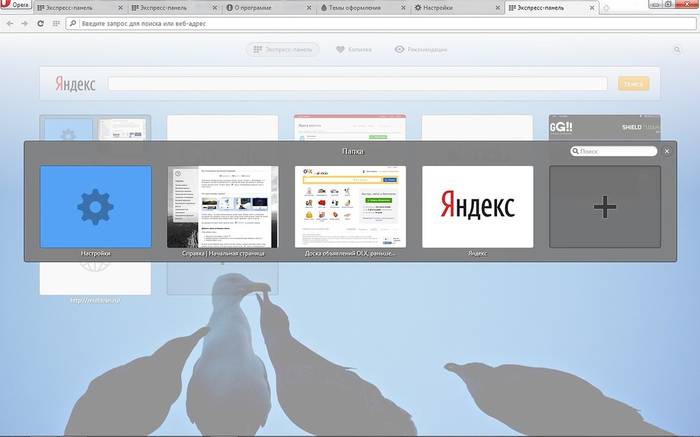Open the Справка Начальная страница tile
700x437 pixels.
tap(223, 207)
